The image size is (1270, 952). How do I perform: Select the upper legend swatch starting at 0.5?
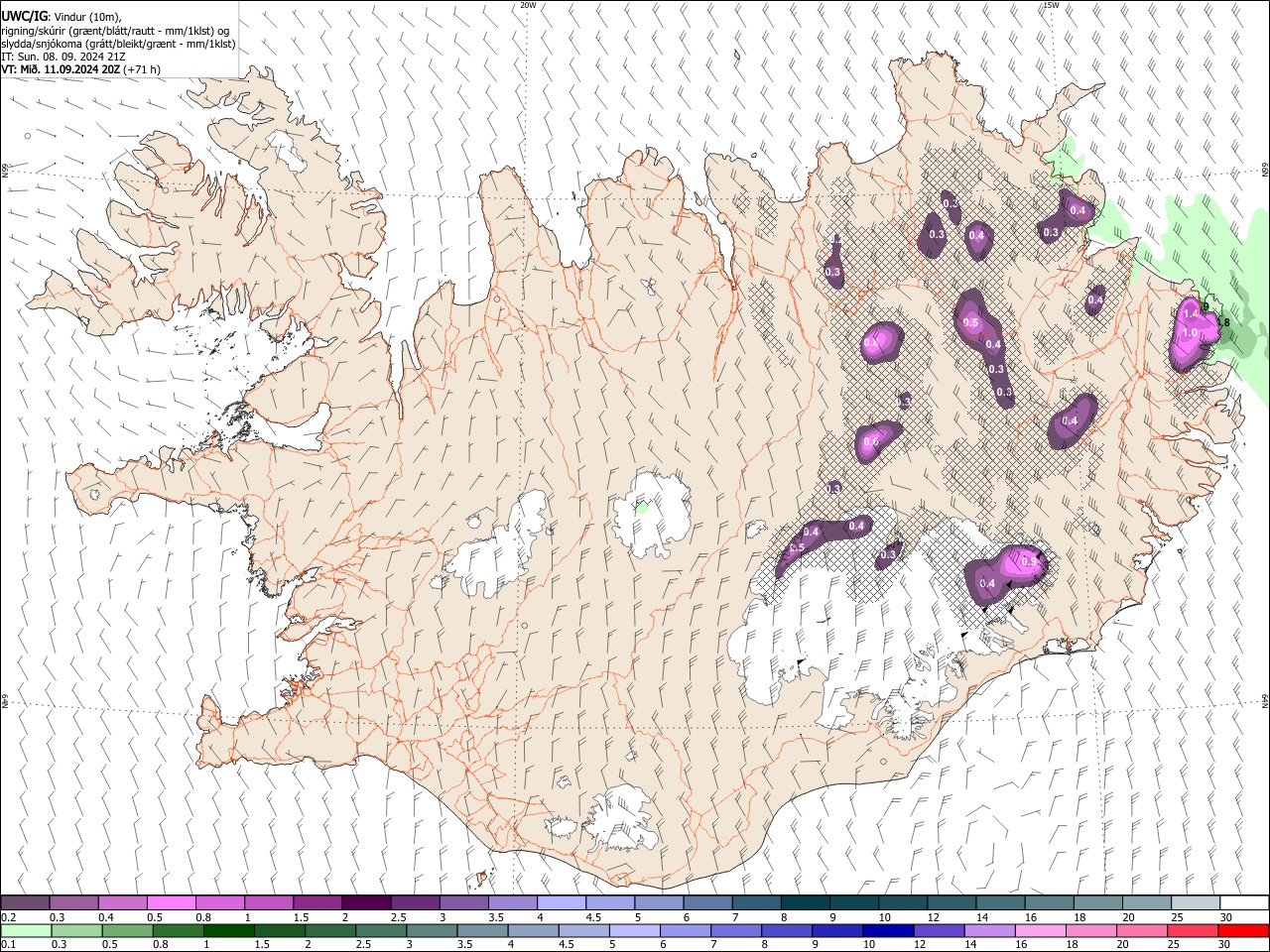(171, 903)
